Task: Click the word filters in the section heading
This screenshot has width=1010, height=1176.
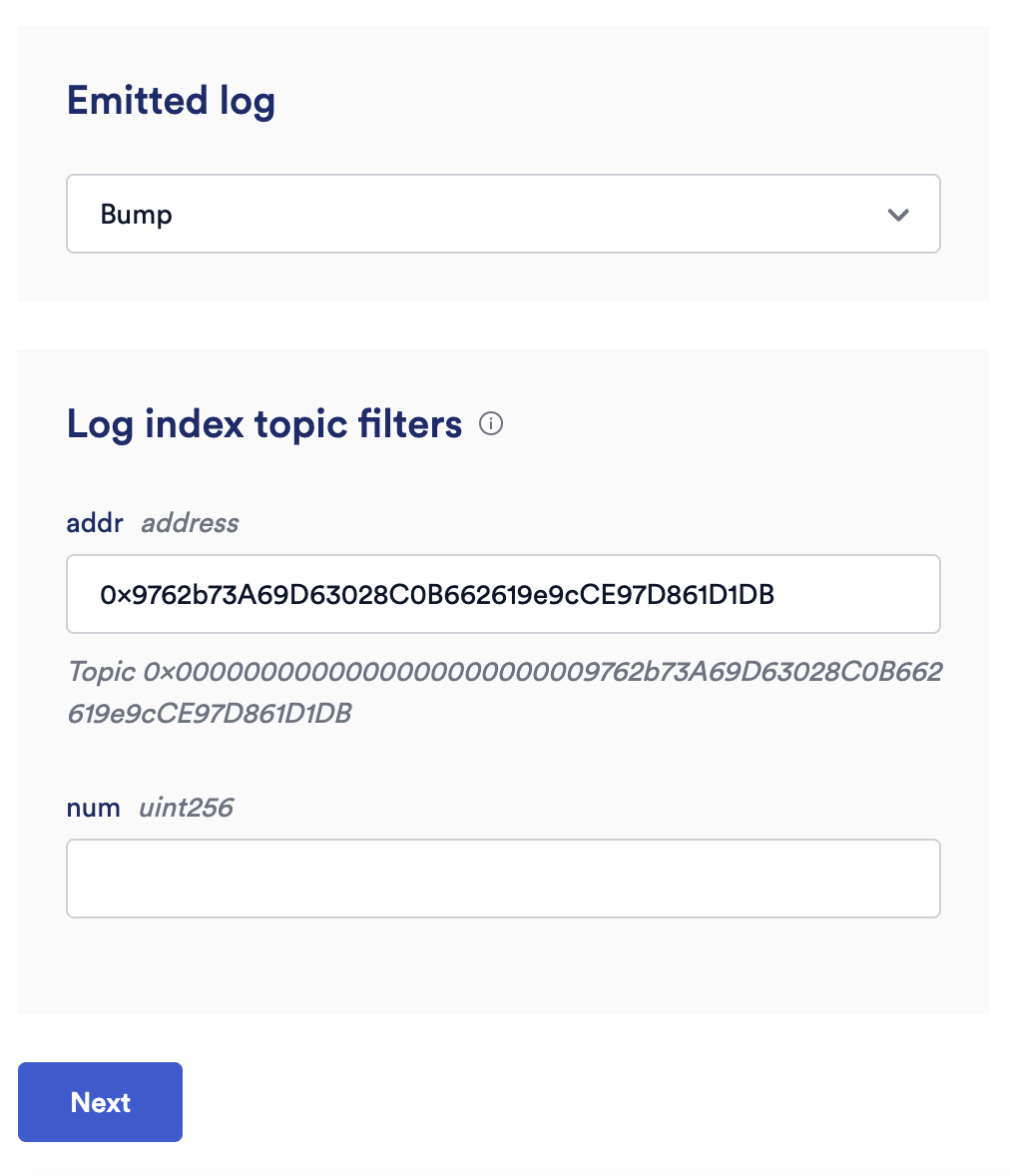Action: pyautogui.click(x=410, y=424)
